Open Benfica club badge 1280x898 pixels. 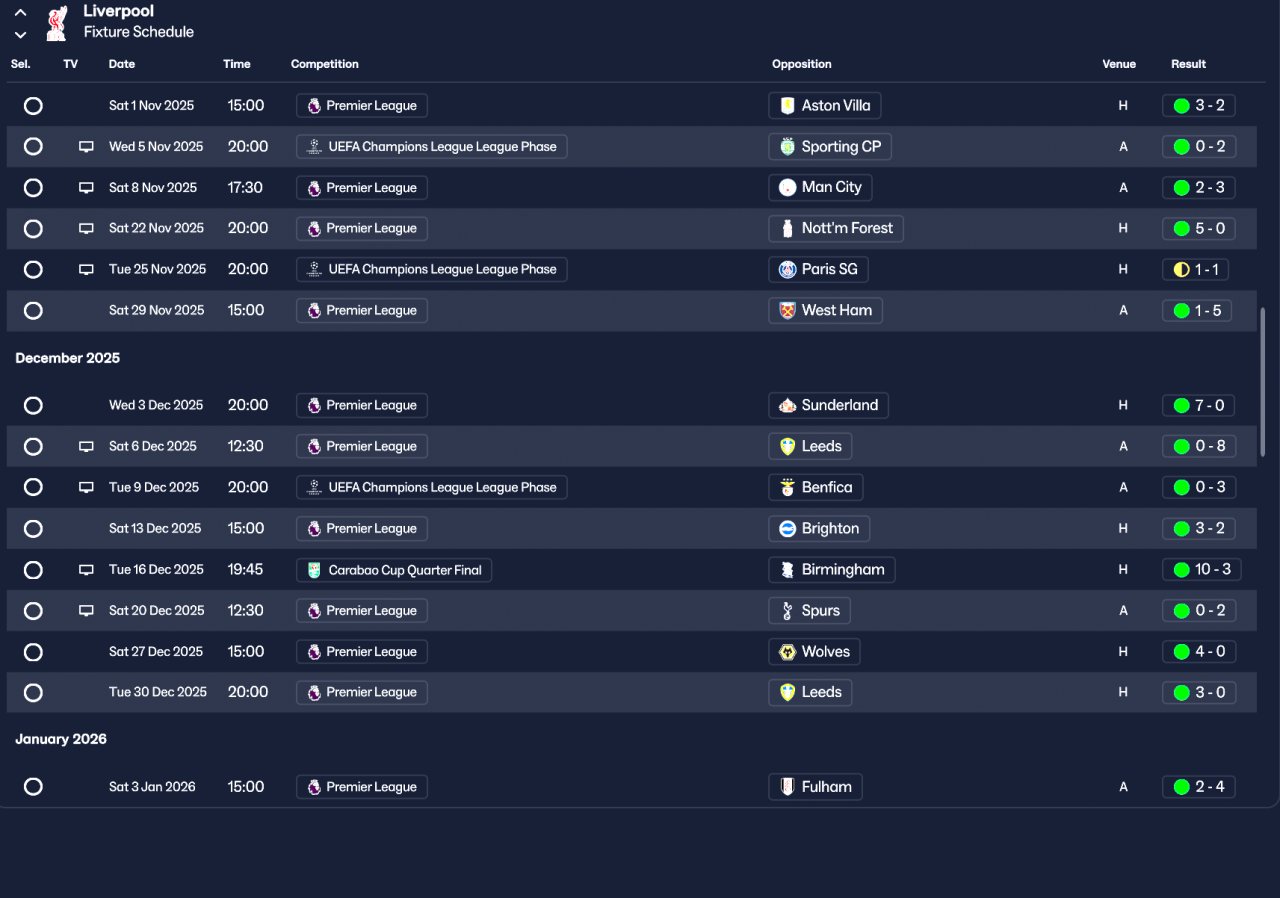(787, 488)
